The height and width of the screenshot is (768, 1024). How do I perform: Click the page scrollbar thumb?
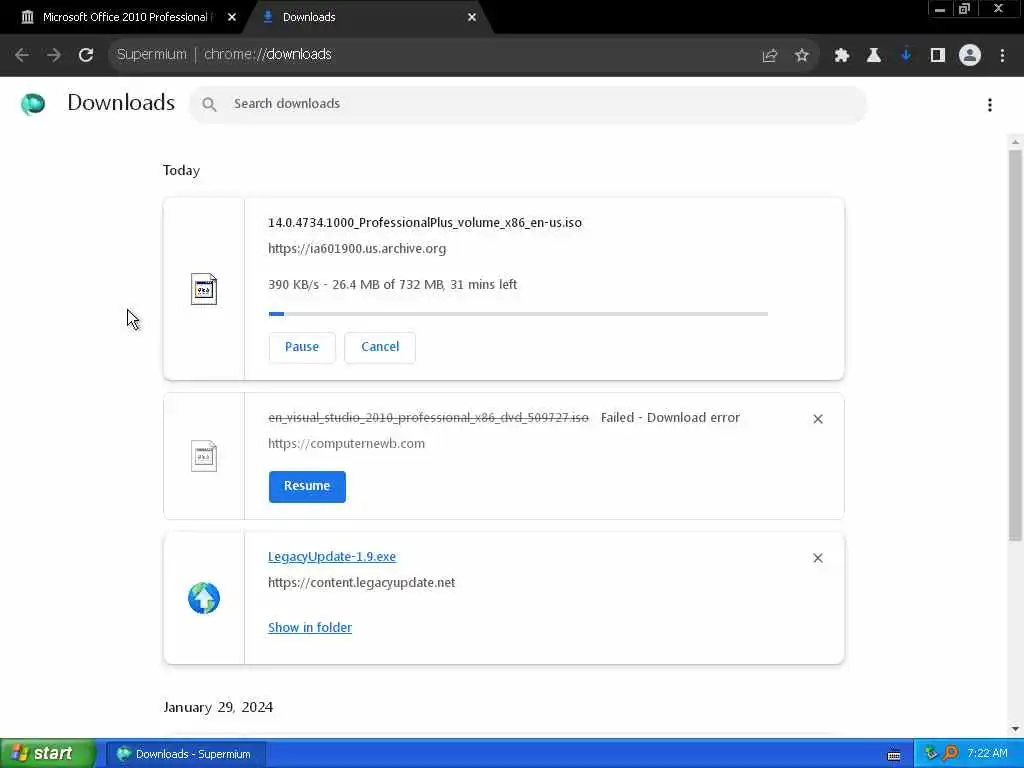pos(1015,345)
